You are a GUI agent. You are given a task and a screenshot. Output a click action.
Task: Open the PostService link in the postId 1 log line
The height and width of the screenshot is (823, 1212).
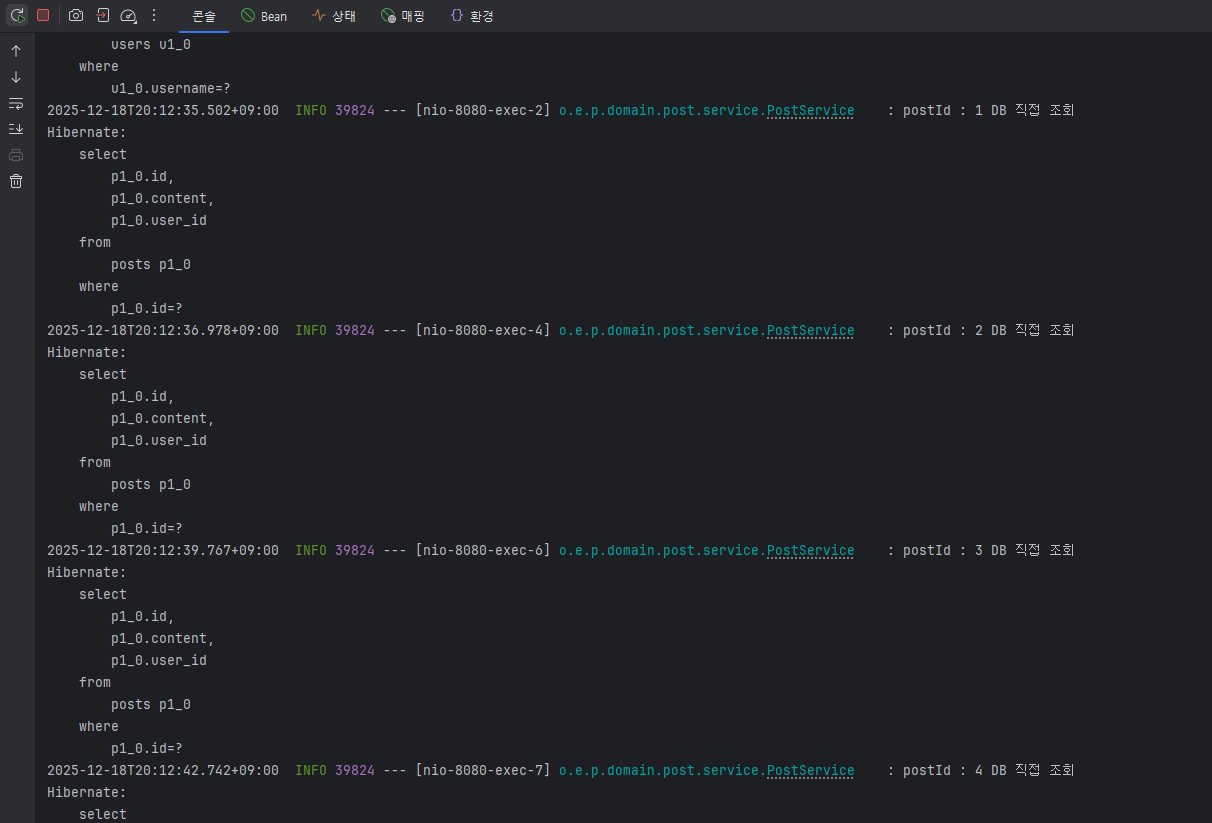click(810, 110)
